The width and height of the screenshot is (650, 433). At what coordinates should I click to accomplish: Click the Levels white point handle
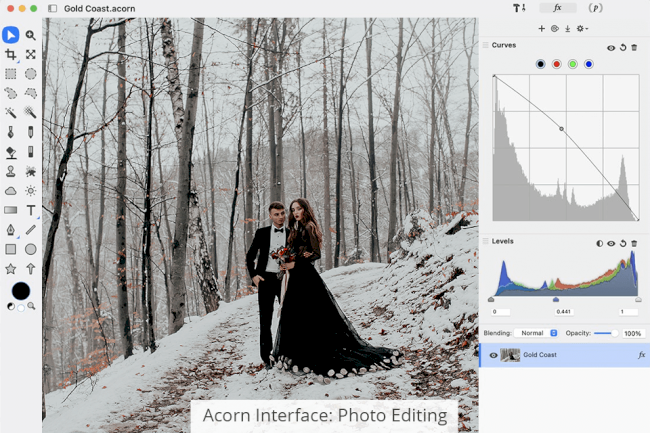[638, 299]
